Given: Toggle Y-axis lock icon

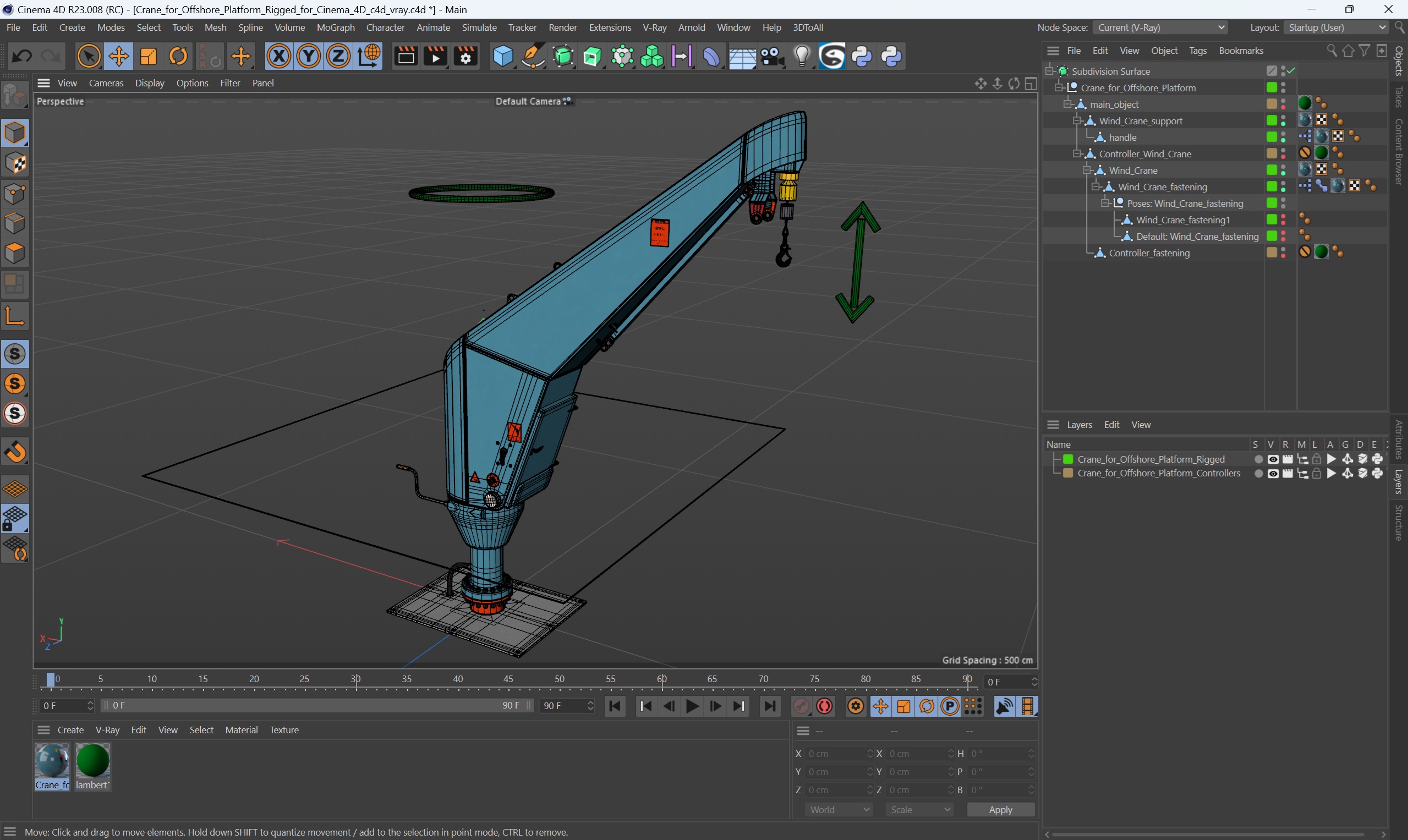Looking at the screenshot, I should coord(309,56).
